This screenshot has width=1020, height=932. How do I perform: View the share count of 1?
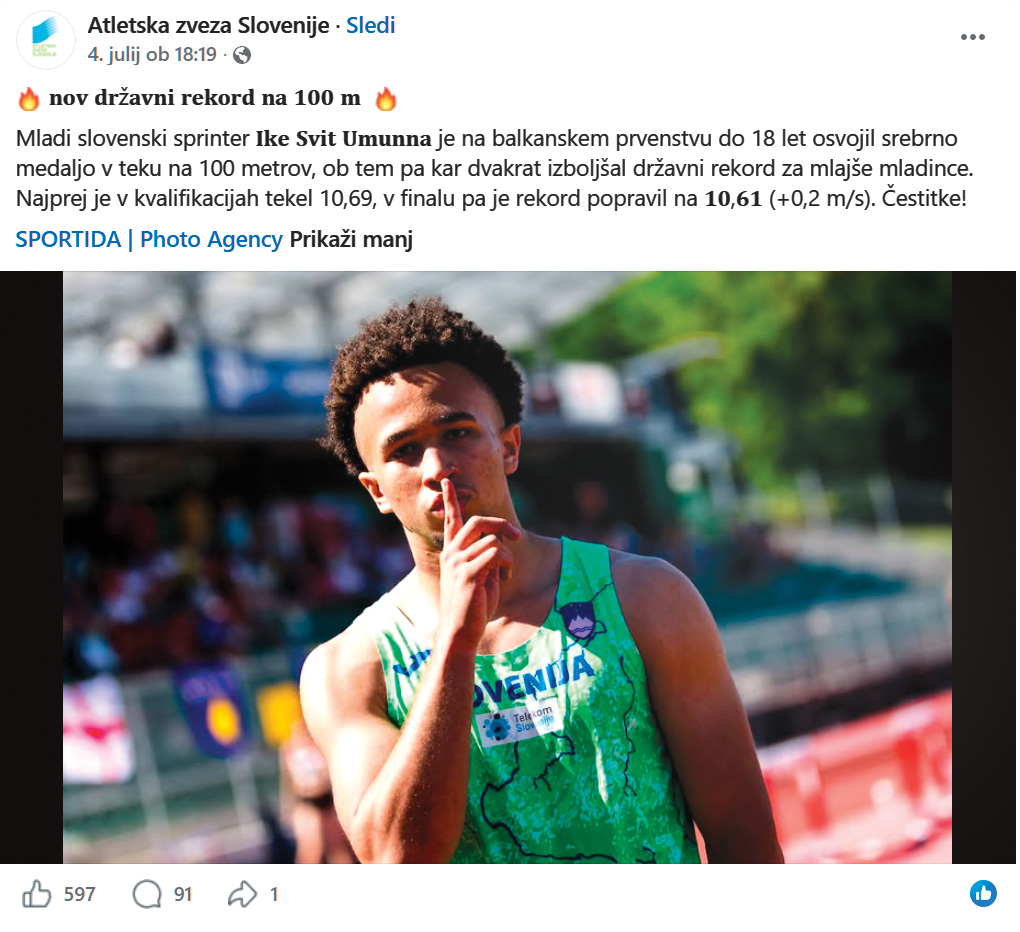(274, 895)
